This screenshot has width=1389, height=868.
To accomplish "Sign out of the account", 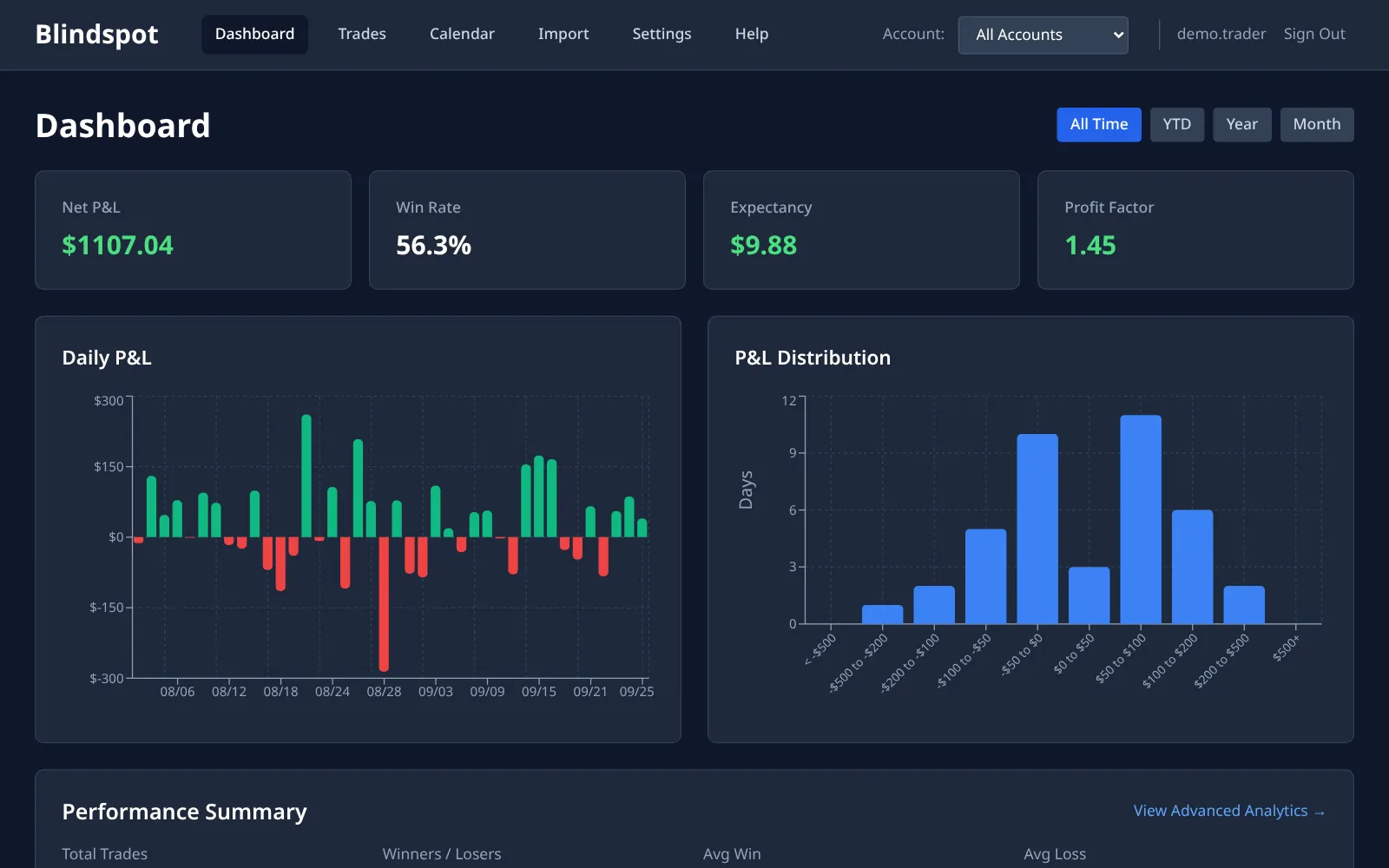I will 1314,34.
